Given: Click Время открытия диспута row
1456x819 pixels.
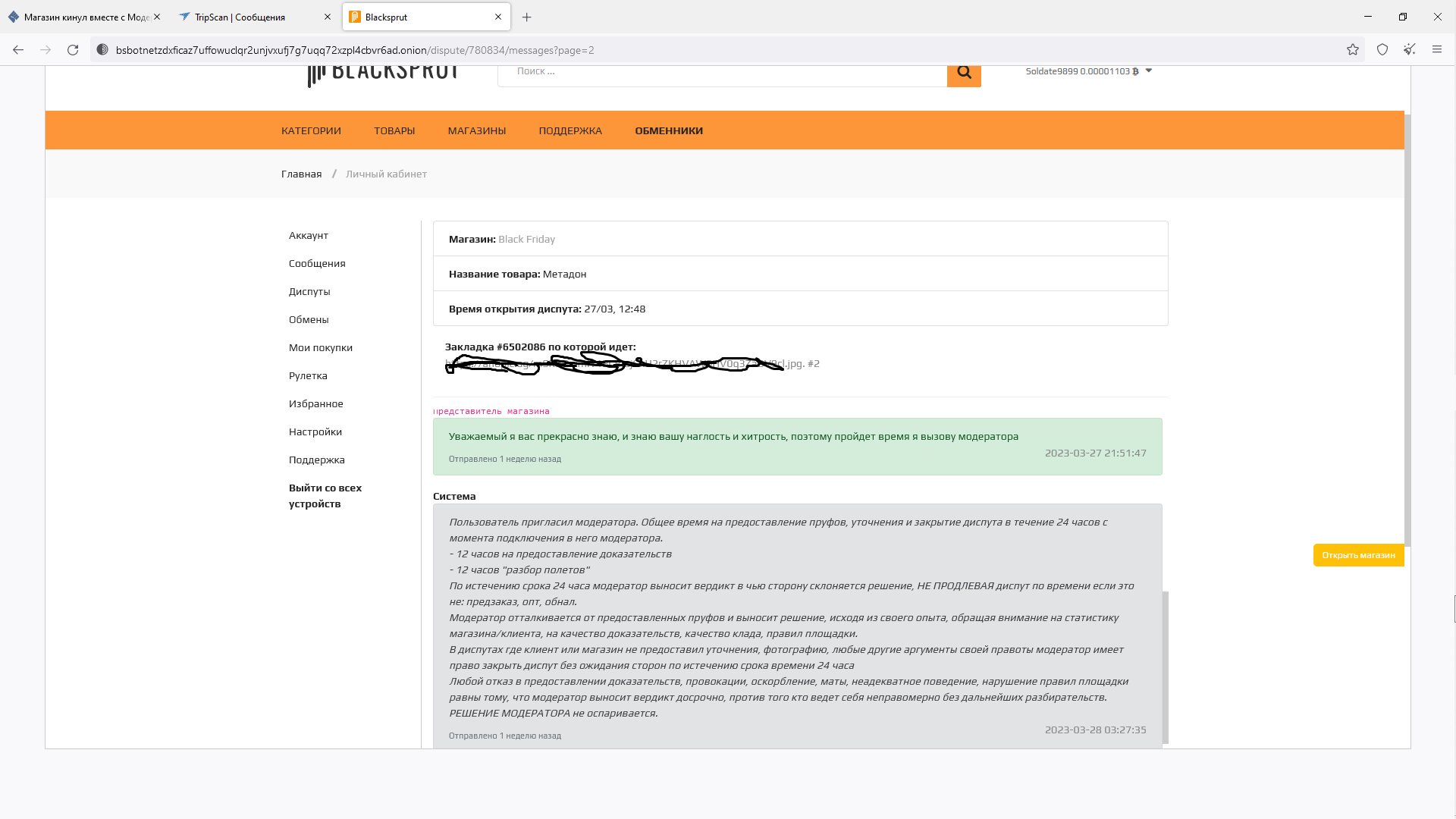Looking at the screenshot, I should [800, 309].
